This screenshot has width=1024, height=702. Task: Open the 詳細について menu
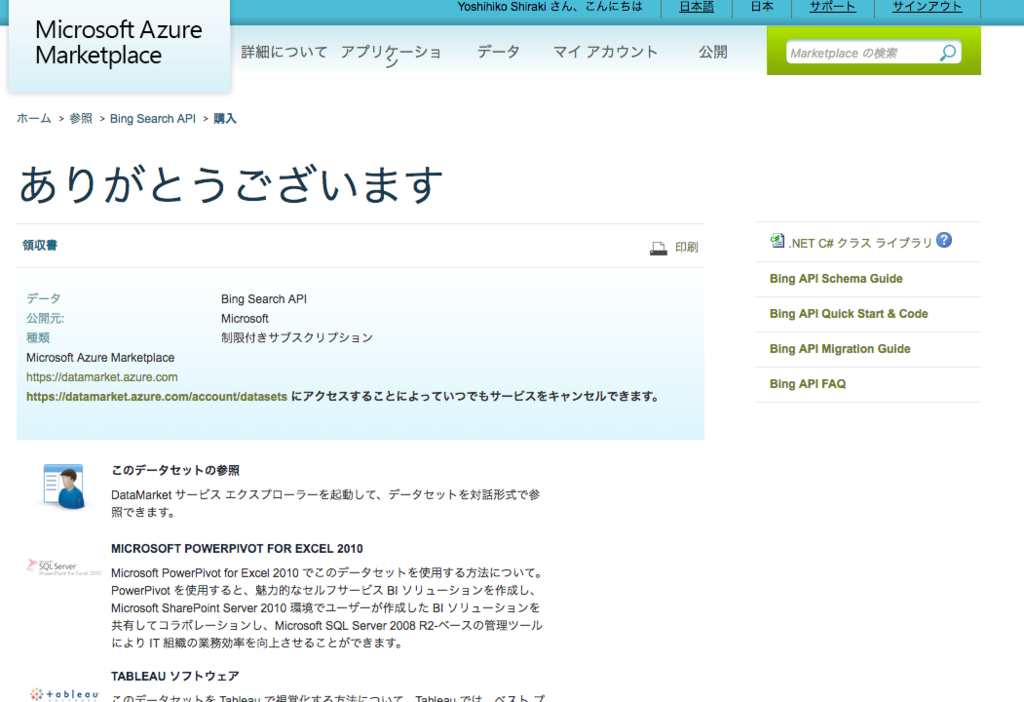point(284,52)
